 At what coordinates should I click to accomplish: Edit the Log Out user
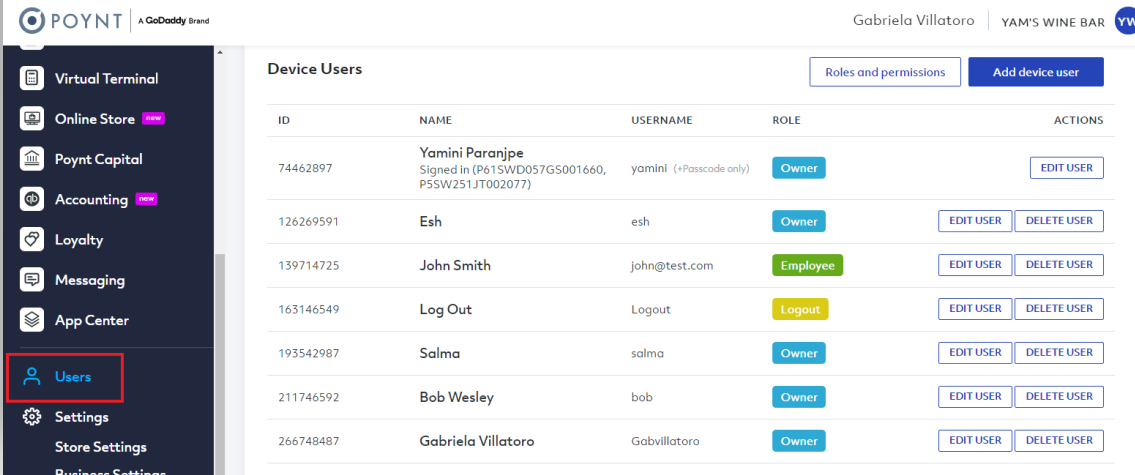pyautogui.click(x=975, y=308)
